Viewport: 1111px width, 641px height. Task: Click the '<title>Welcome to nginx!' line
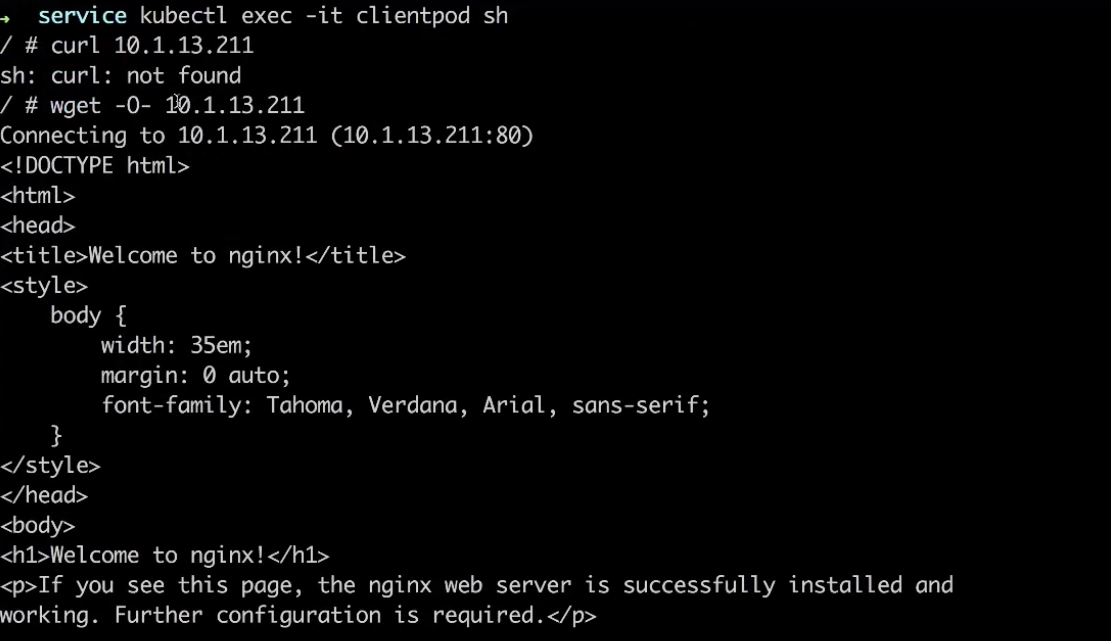[203, 255]
